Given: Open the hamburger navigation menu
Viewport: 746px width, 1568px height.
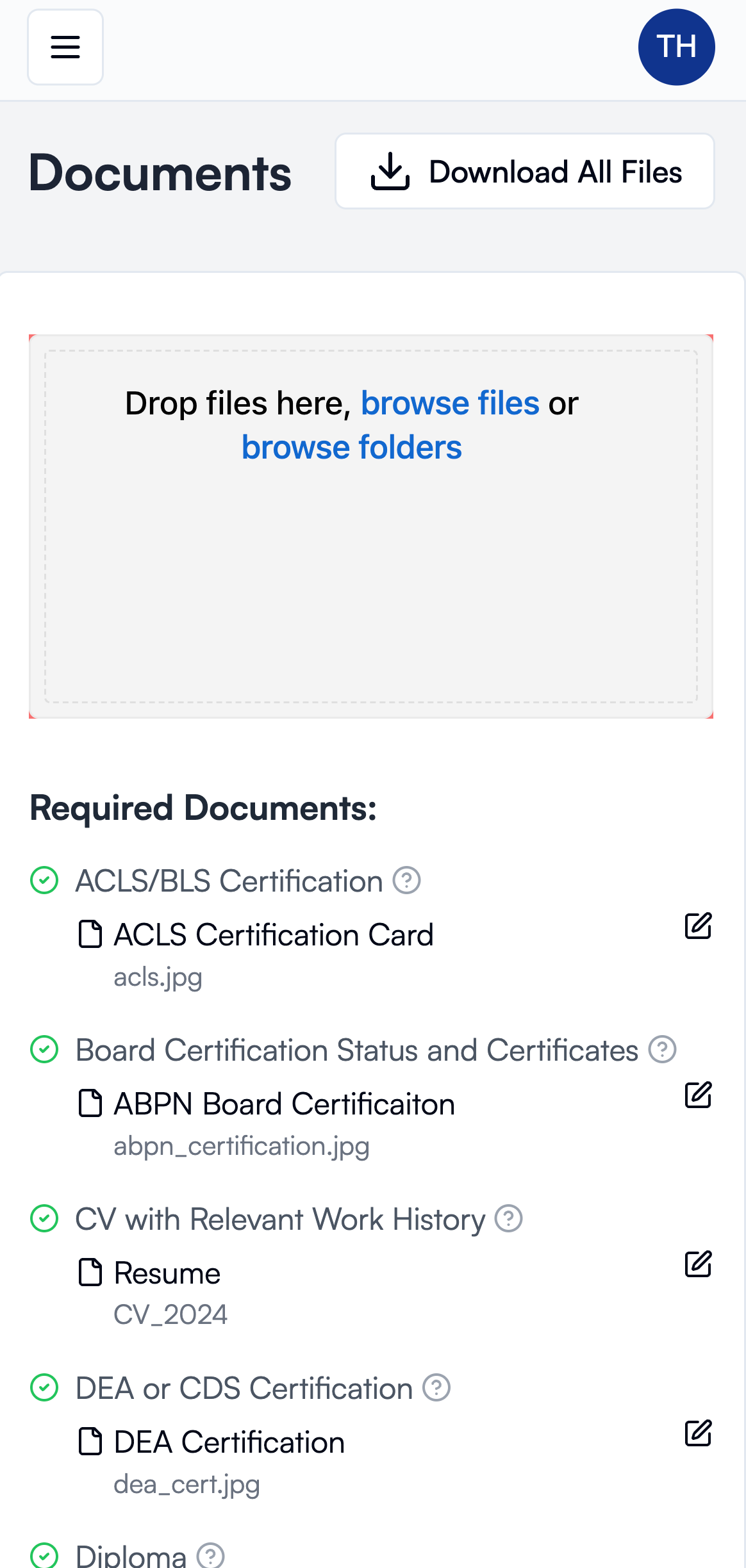Looking at the screenshot, I should click(x=65, y=47).
